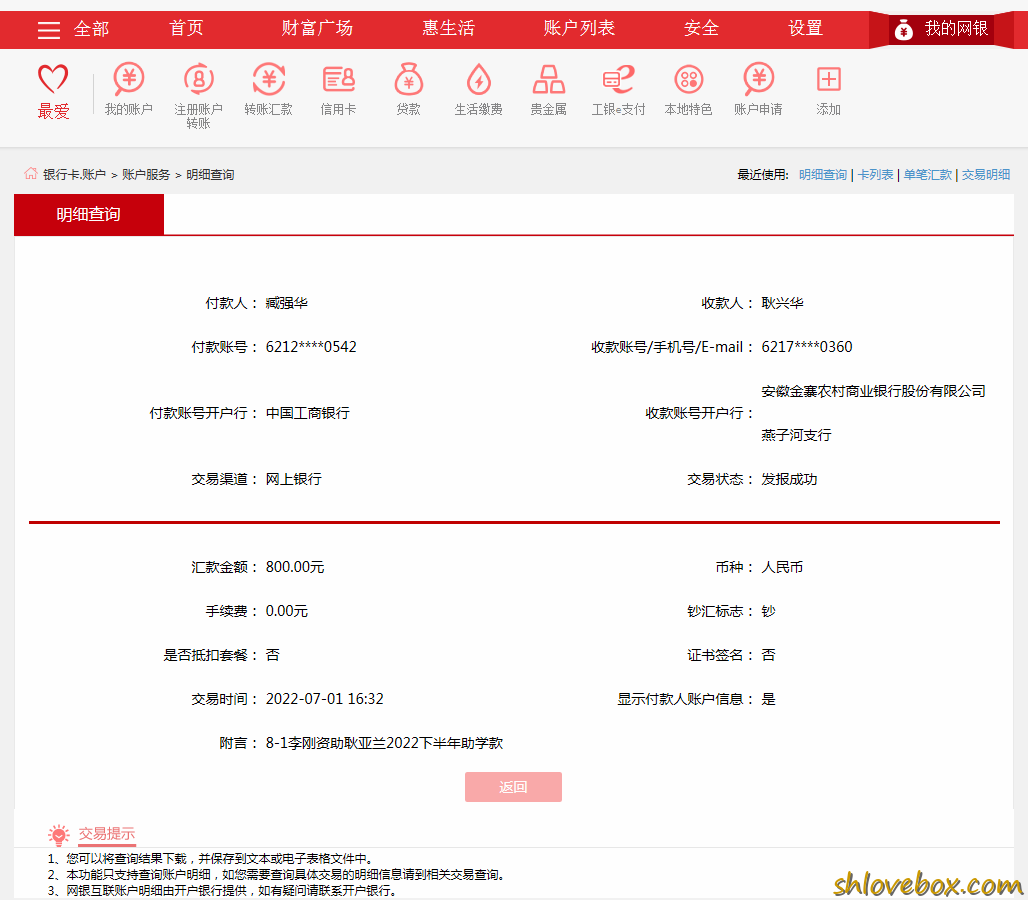The width and height of the screenshot is (1028, 900).
Task: Click the 返回 button
Action: click(513, 787)
